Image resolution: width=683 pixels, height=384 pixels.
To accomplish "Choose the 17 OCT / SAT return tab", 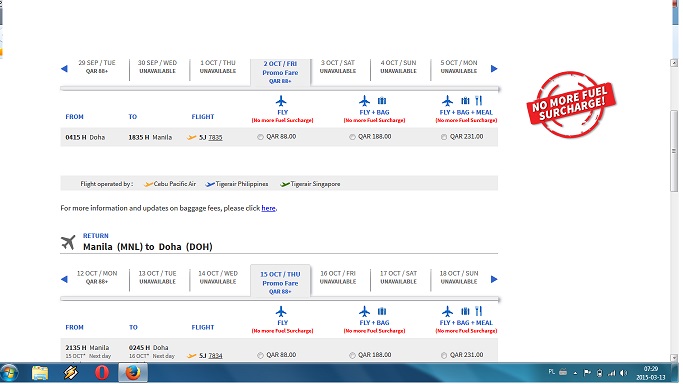I will [x=398, y=277].
